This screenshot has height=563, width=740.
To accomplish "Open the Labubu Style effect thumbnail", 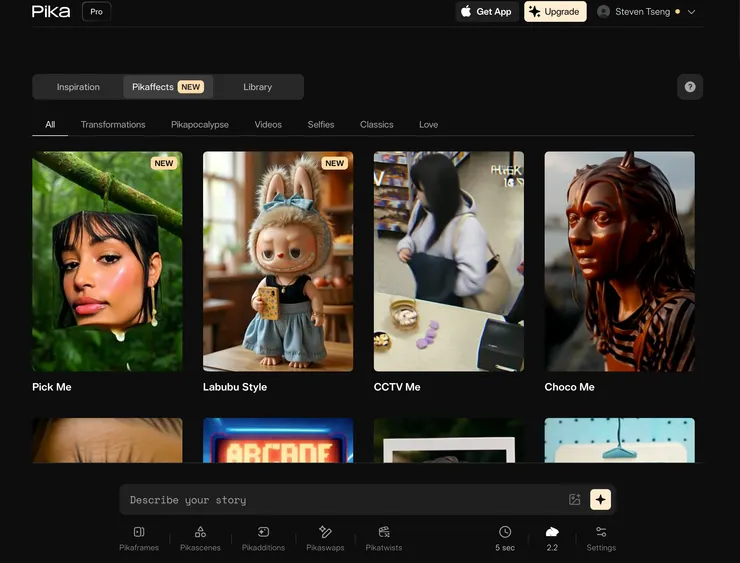I will pyautogui.click(x=278, y=262).
